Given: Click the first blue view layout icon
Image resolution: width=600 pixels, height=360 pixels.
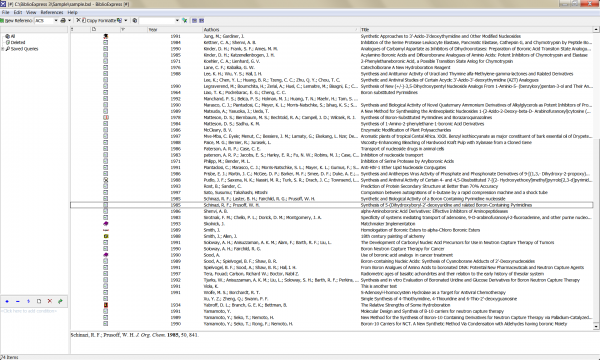Looking at the screenshot, I should [x=194, y=20].
